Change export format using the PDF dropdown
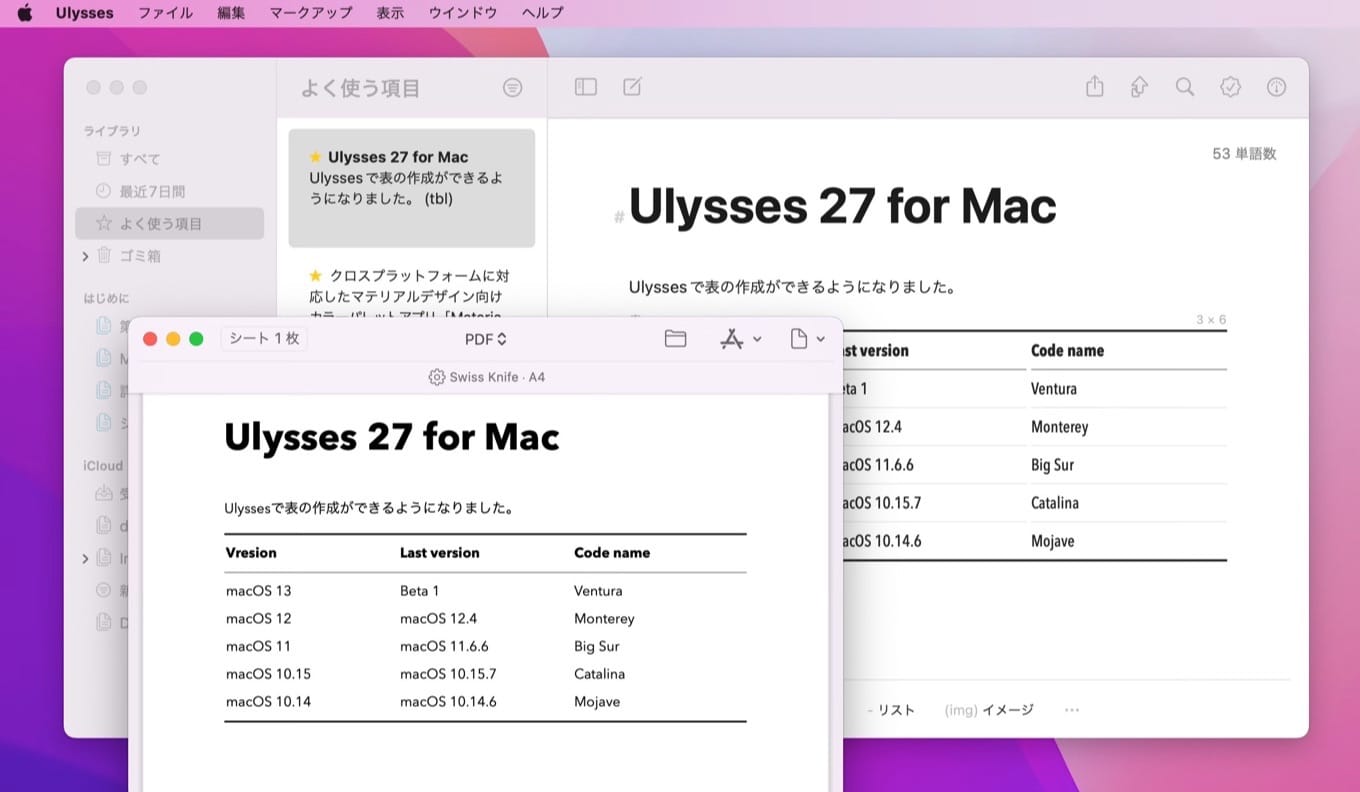Image resolution: width=1360 pixels, height=792 pixels. [x=486, y=338]
